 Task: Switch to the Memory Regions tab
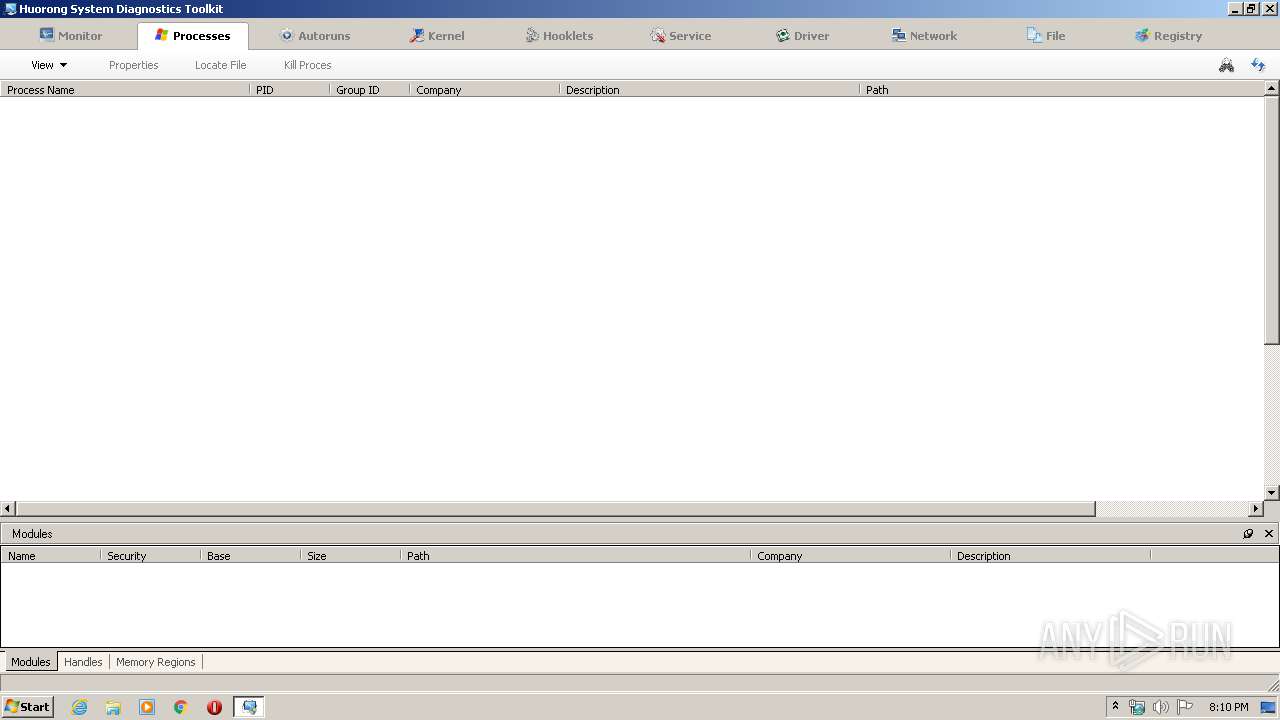pyautogui.click(x=156, y=662)
